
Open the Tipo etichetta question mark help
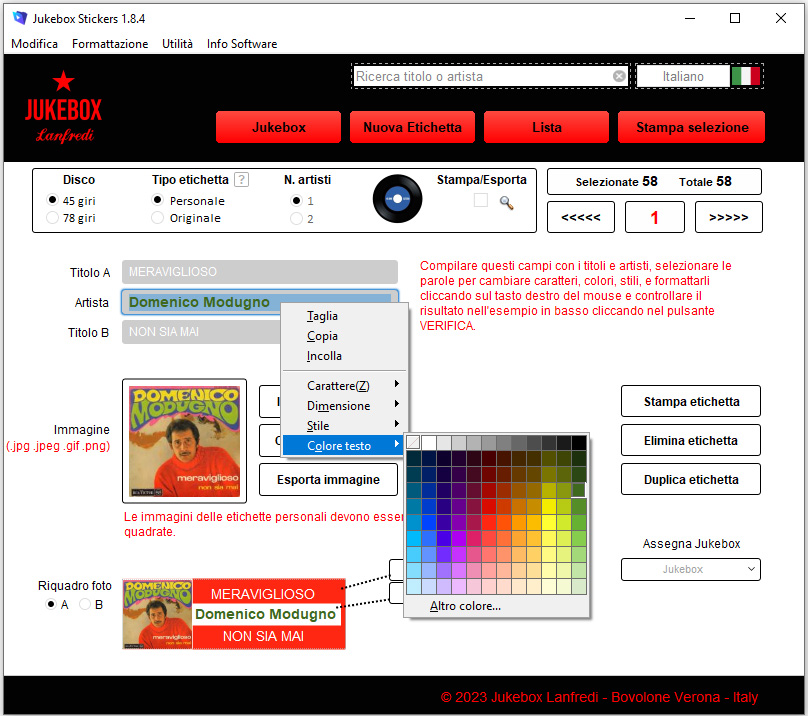tap(241, 179)
